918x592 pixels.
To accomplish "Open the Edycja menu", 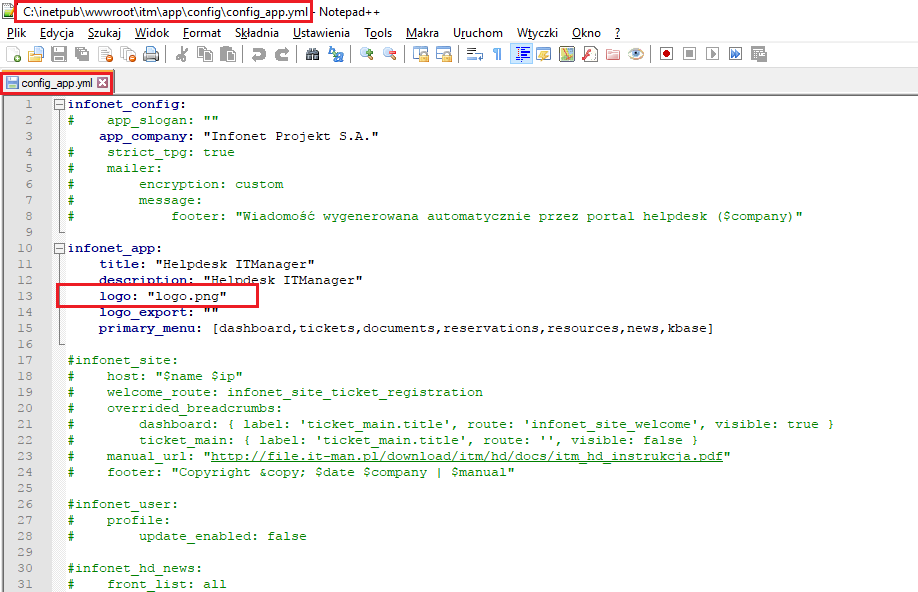I will 57,33.
